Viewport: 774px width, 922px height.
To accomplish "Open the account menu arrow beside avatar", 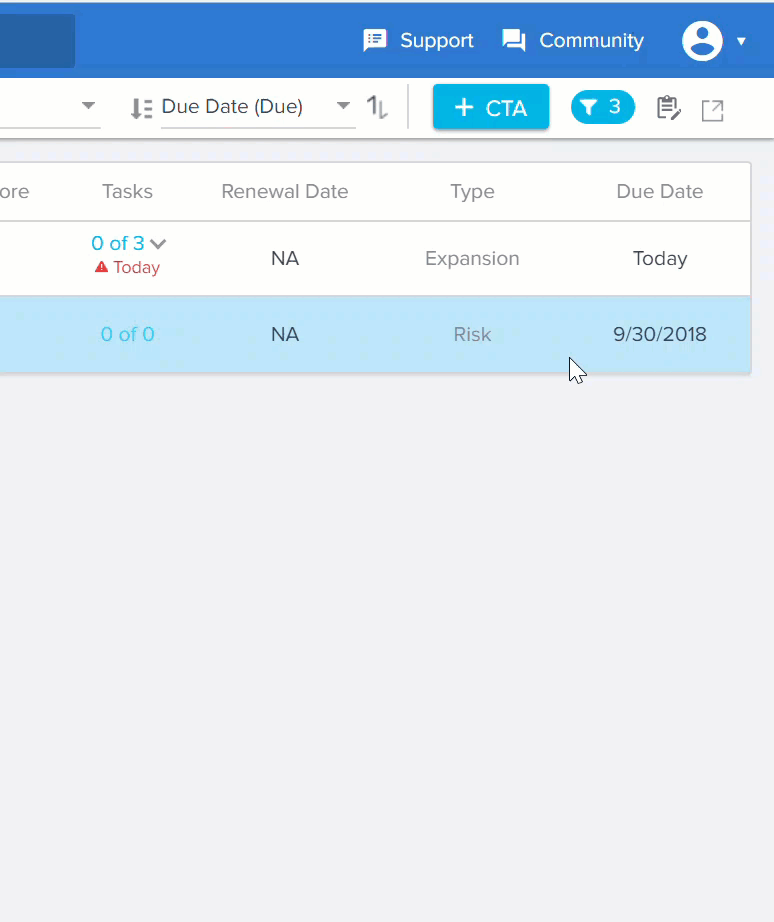I will pyautogui.click(x=741, y=42).
